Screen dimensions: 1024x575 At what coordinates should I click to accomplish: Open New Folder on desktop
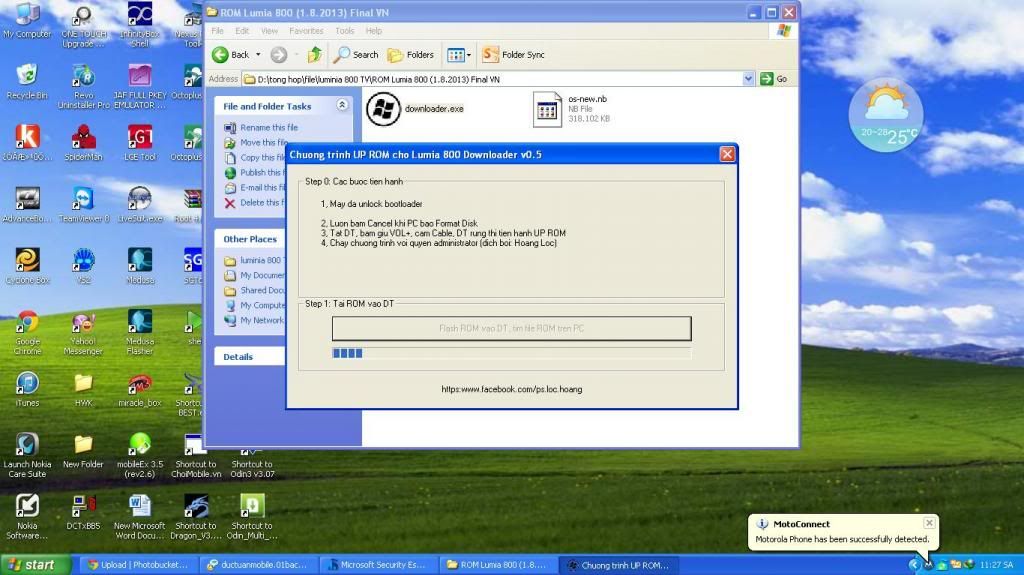click(x=84, y=451)
